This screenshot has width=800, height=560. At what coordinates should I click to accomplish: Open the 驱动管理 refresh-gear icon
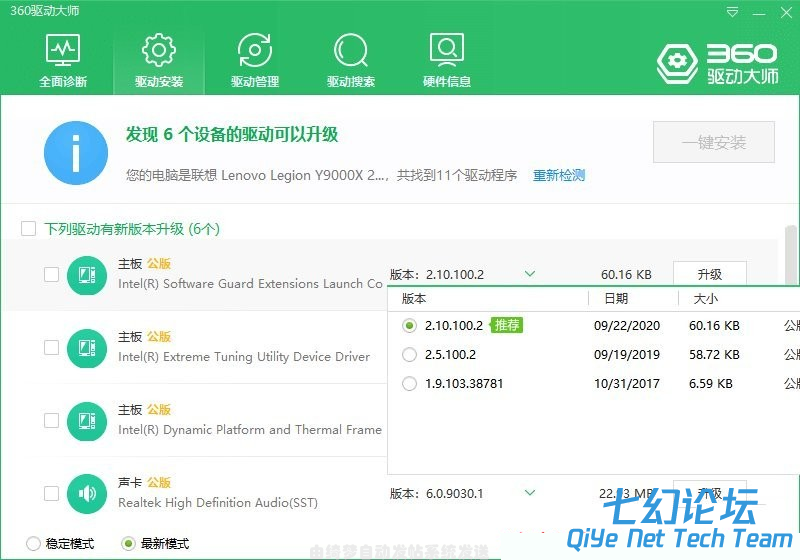255,50
